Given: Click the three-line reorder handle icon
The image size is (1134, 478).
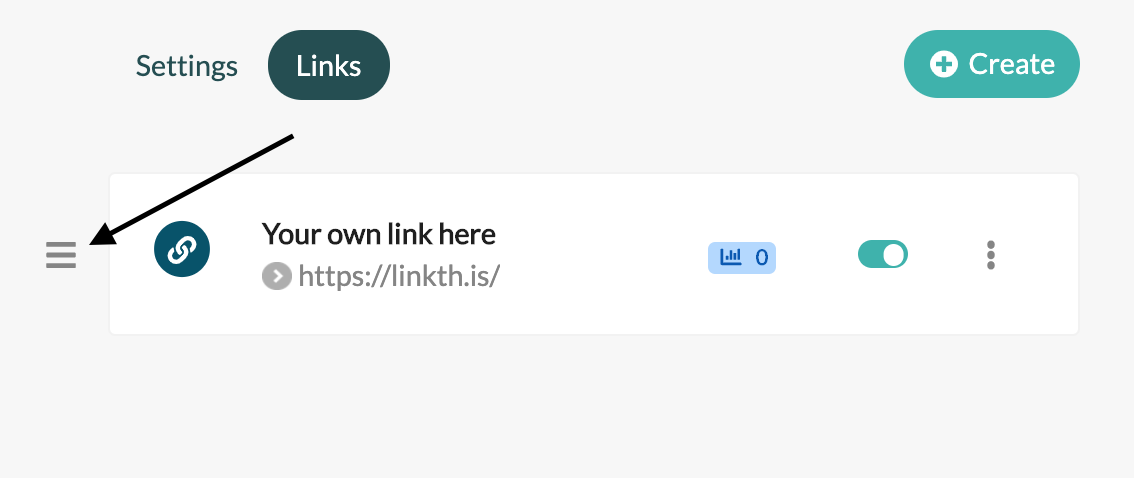Looking at the screenshot, I should pyautogui.click(x=61, y=255).
